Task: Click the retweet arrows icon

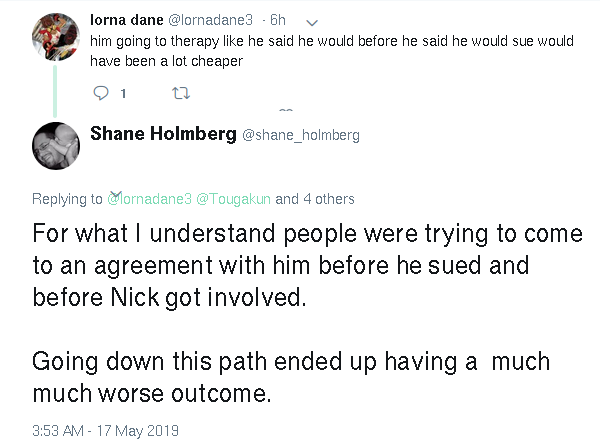Action: pyautogui.click(x=181, y=93)
